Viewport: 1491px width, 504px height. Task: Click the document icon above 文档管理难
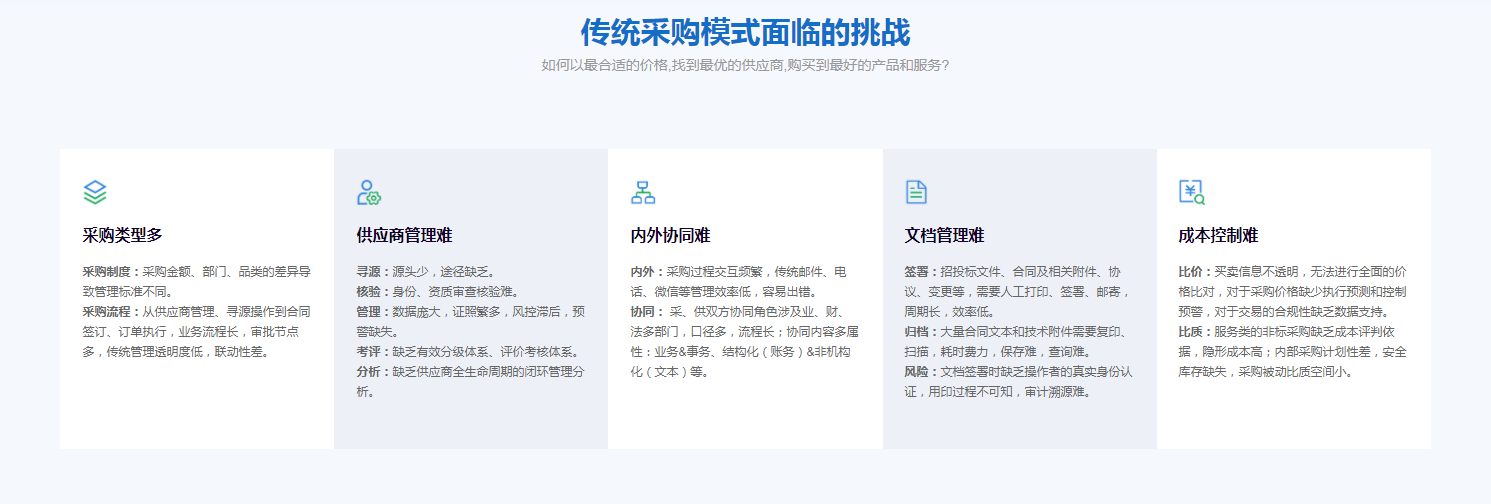[x=916, y=192]
